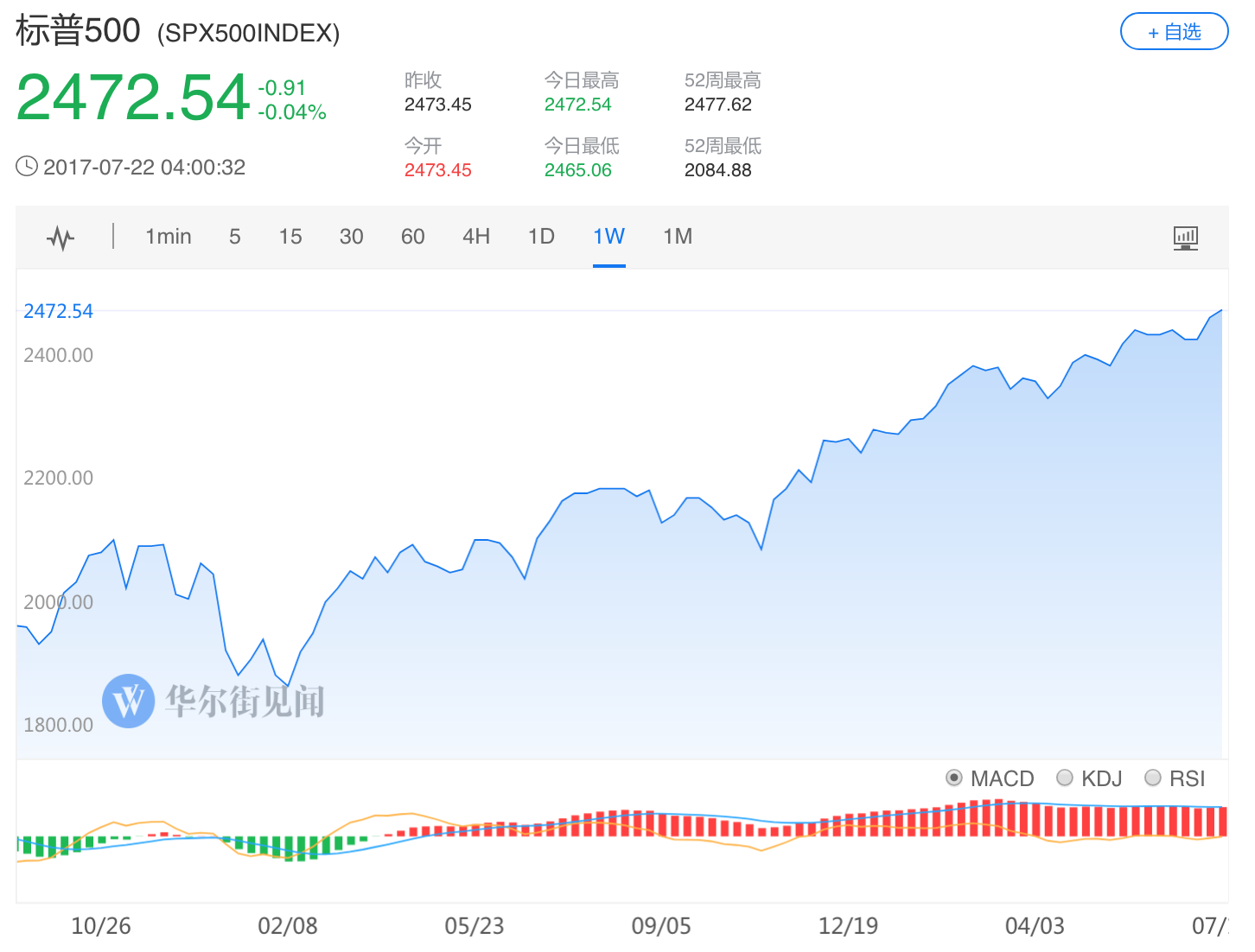Switch to the 1M monthly tab
The image size is (1255, 952).
tap(678, 237)
